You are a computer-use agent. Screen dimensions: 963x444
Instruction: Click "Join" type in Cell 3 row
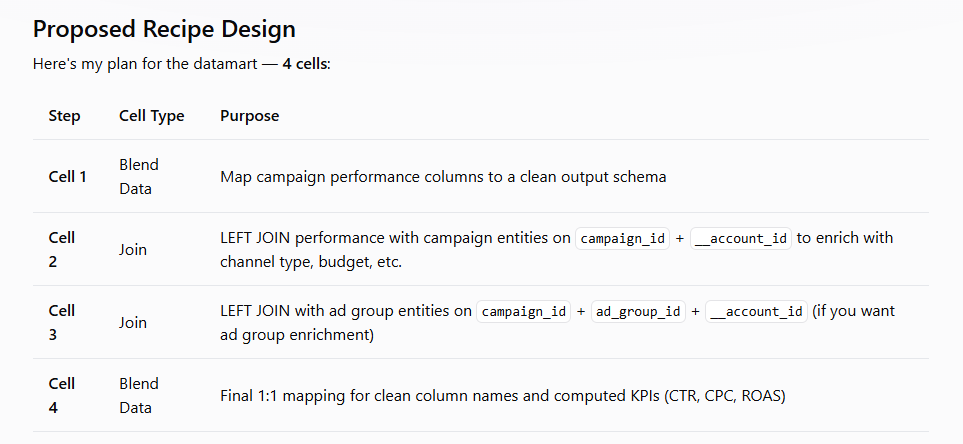tap(133, 322)
